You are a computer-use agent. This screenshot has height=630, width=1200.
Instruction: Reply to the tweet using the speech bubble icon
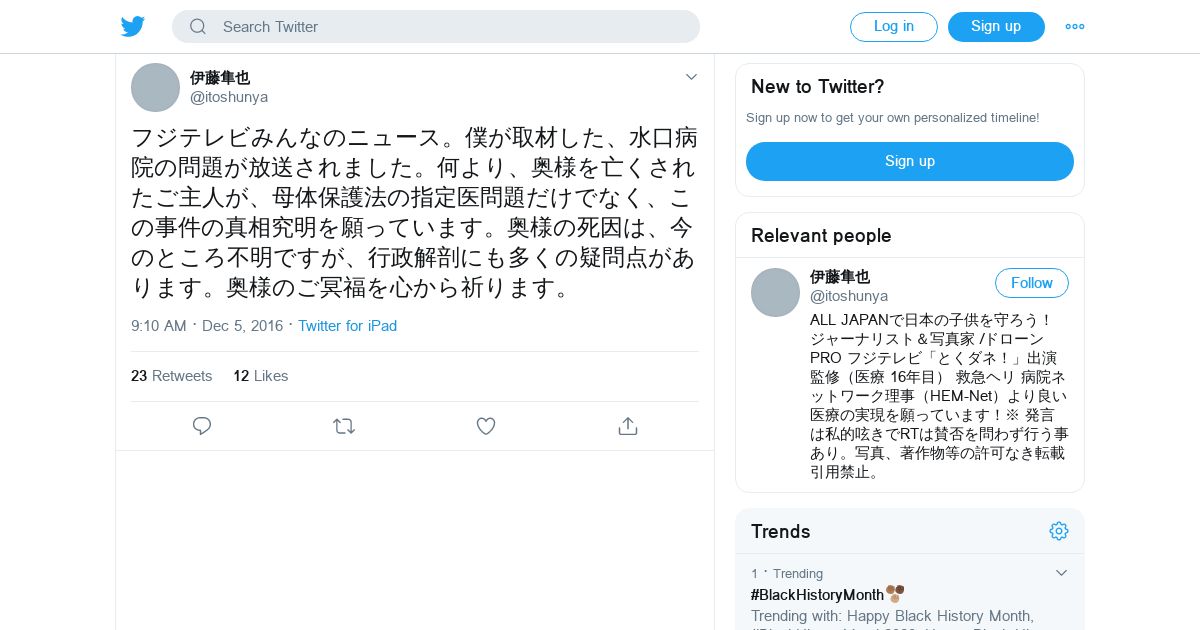[x=202, y=426]
